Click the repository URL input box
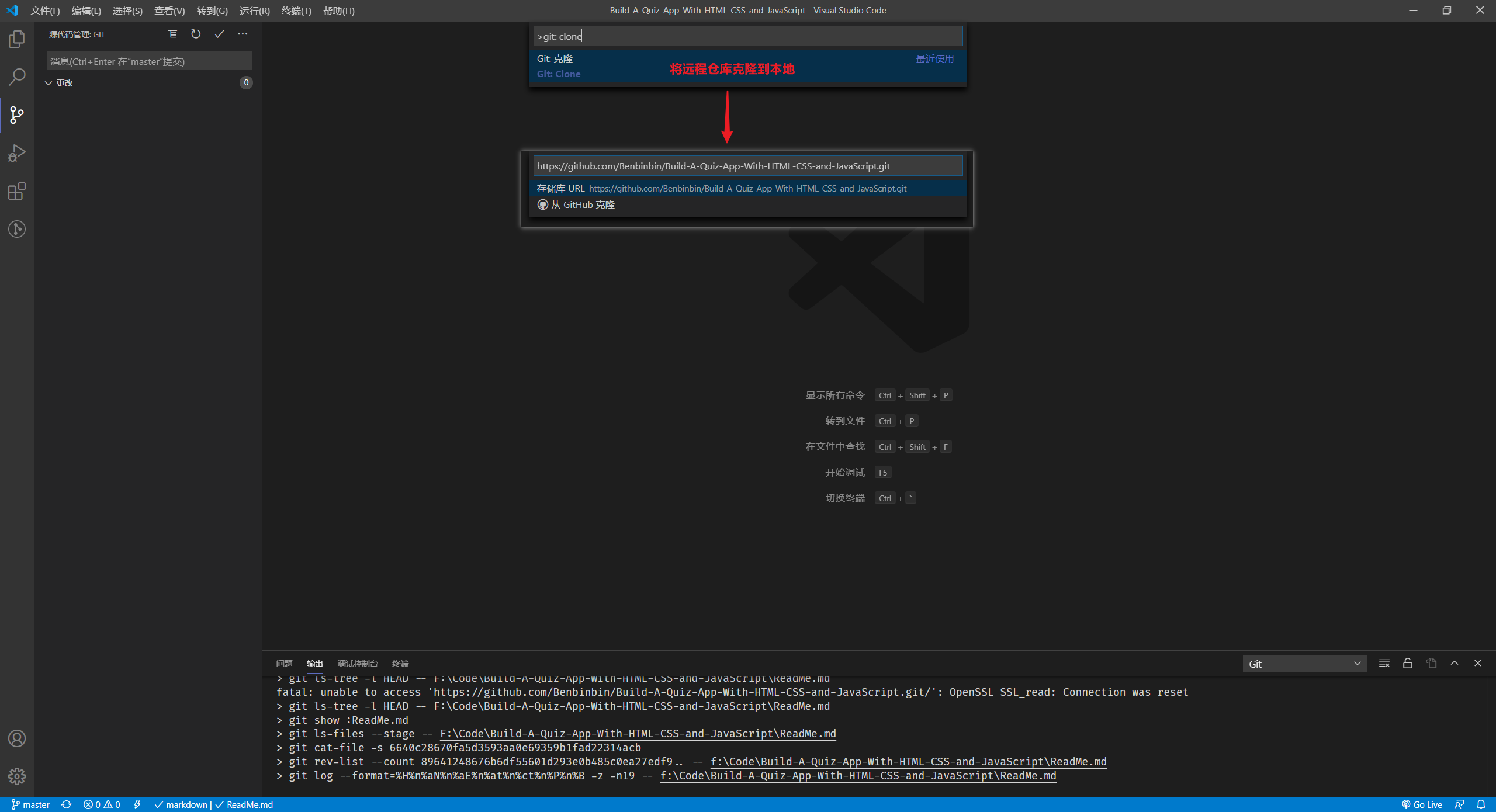Screen dimensions: 1496x812 coord(747,166)
